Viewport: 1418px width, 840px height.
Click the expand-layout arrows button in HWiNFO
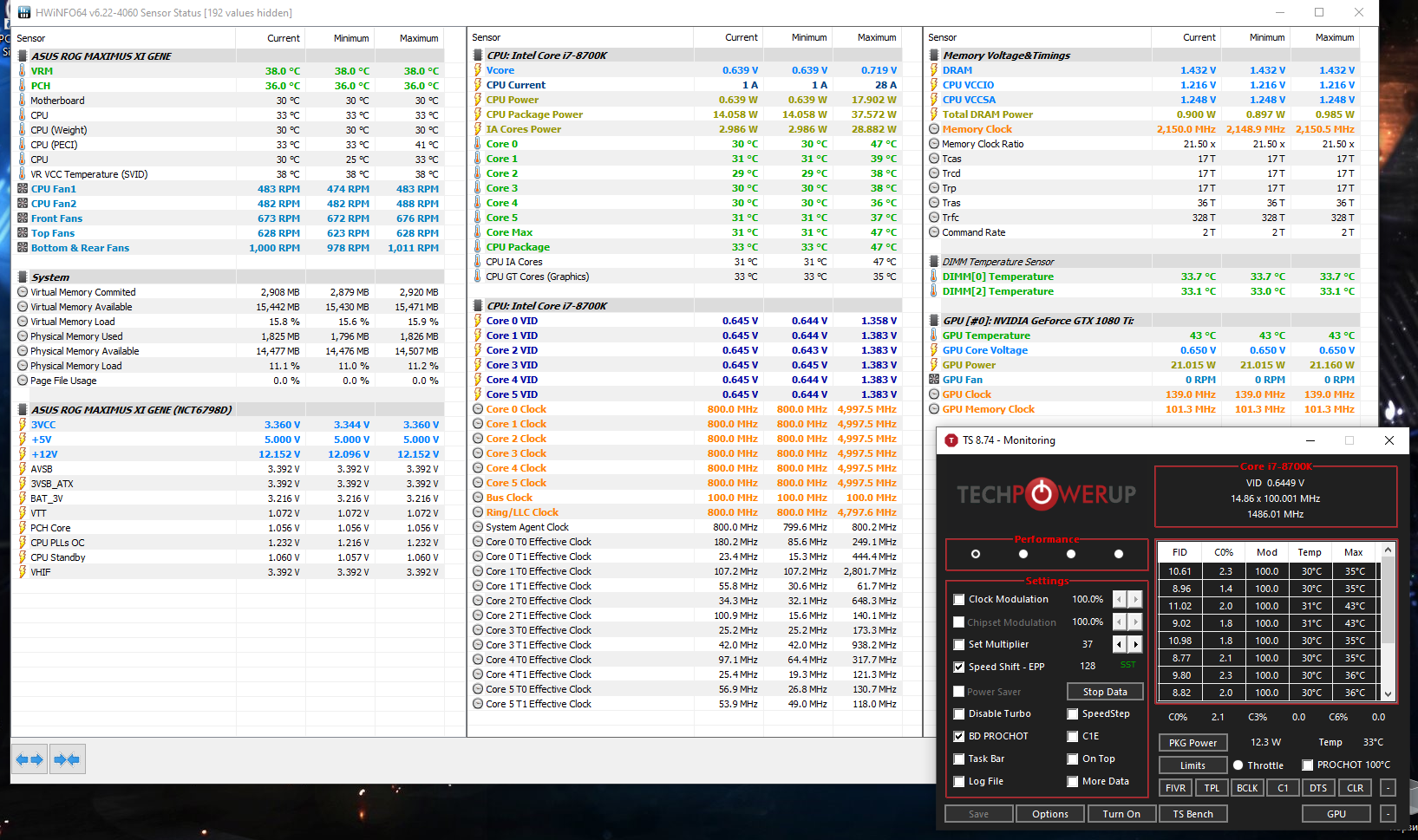30,759
